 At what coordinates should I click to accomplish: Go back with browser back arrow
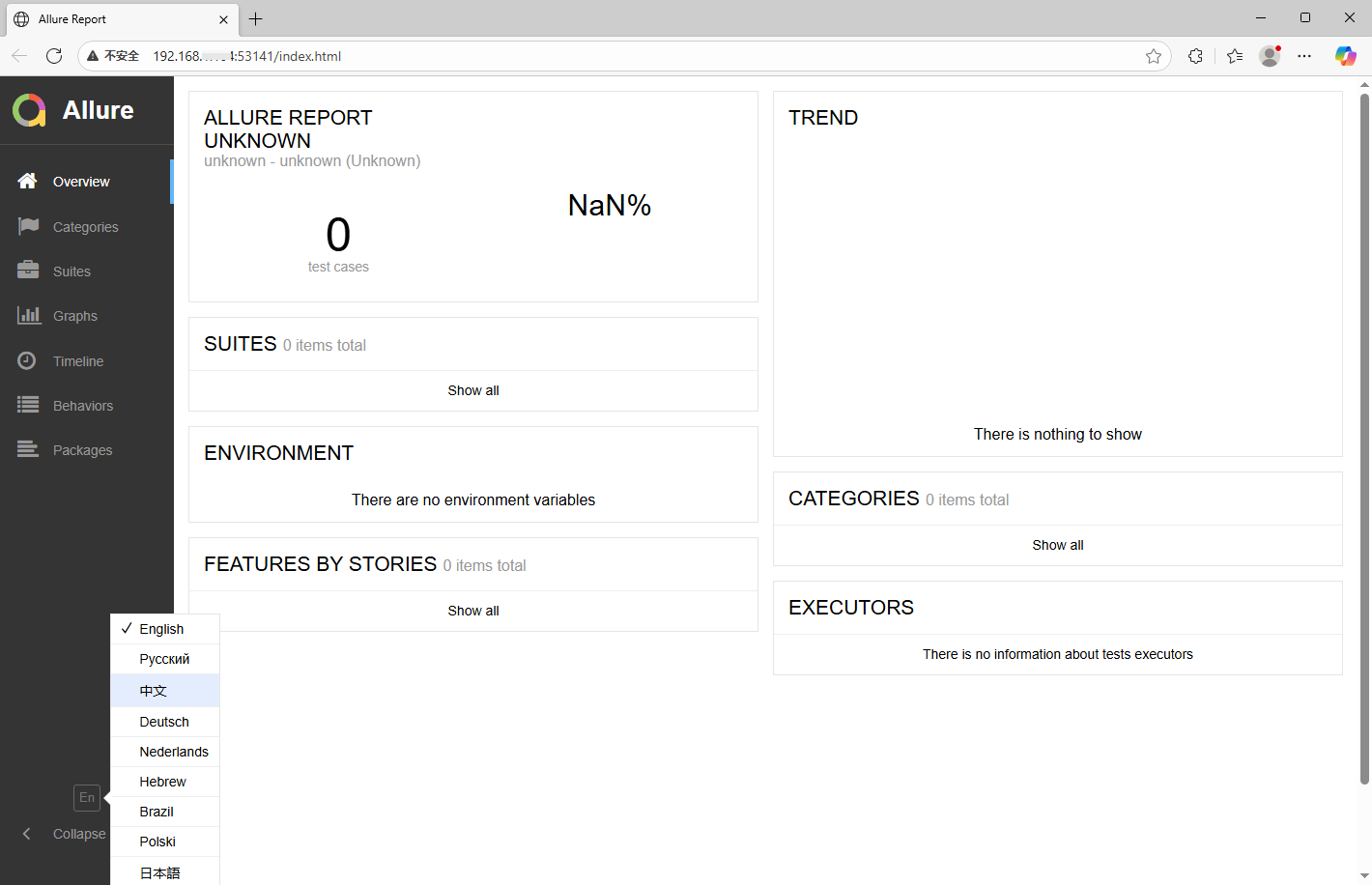pyautogui.click(x=19, y=56)
